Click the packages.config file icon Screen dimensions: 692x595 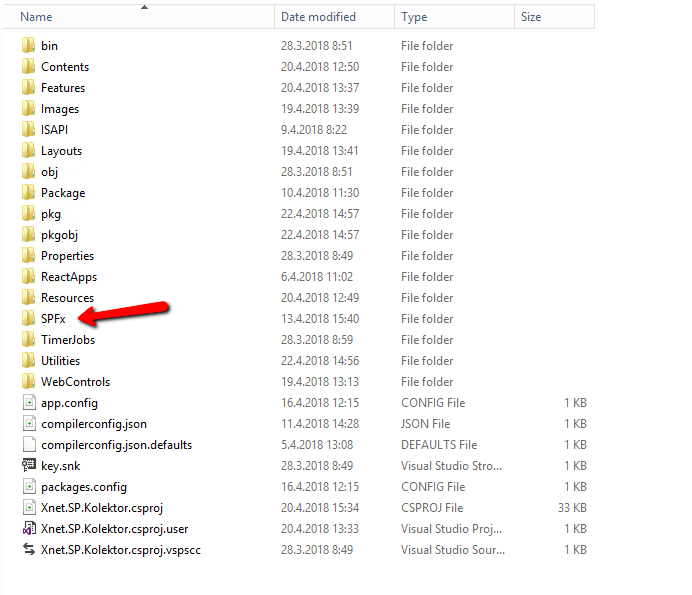tap(28, 487)
